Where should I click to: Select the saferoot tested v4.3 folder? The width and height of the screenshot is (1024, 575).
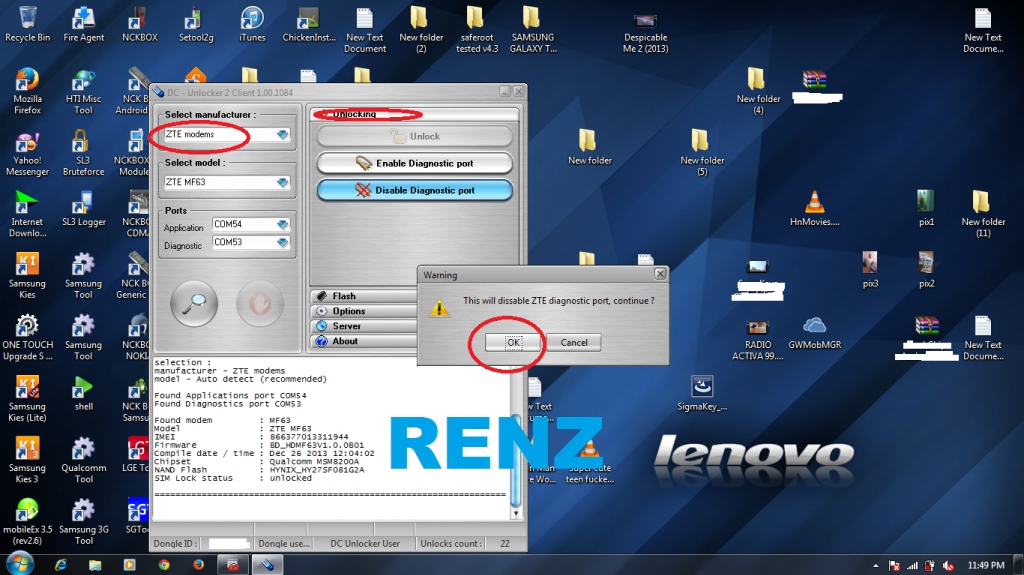477,29
